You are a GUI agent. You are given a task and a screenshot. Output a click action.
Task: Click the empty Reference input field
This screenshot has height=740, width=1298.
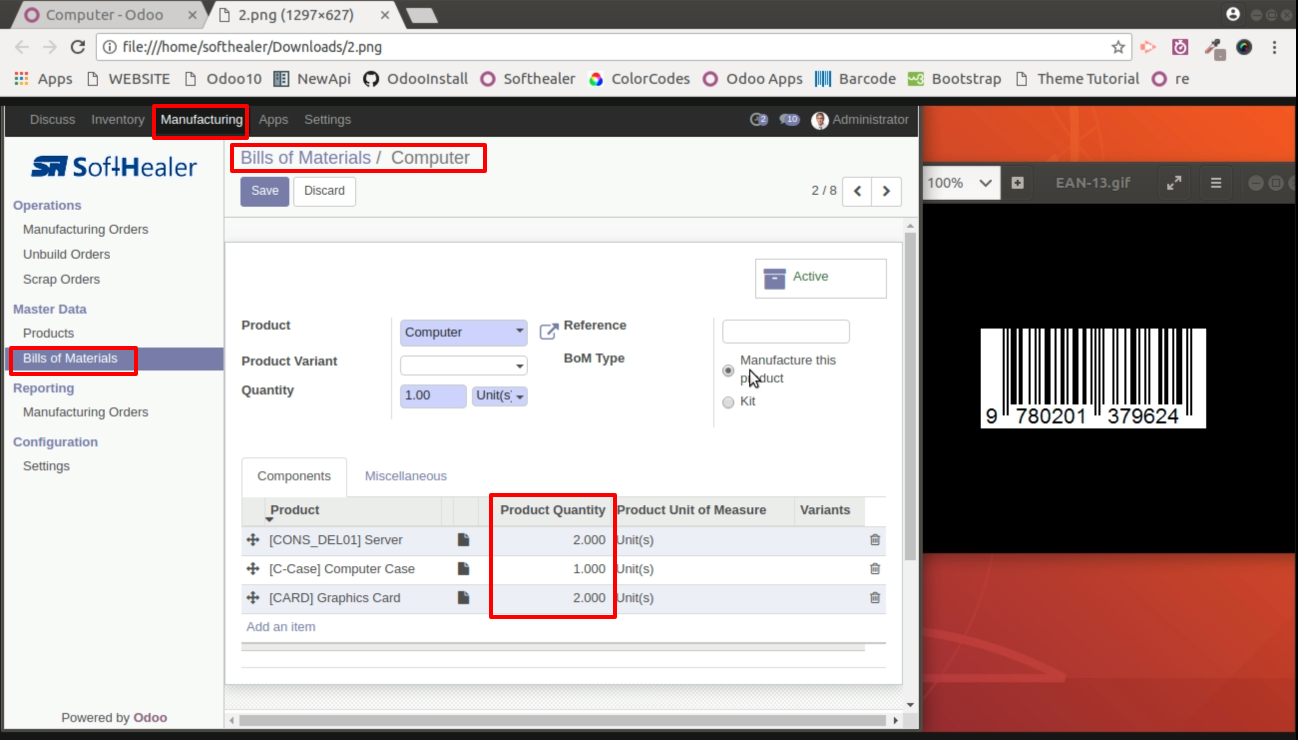pyautogui.click(x=786, y=332)
